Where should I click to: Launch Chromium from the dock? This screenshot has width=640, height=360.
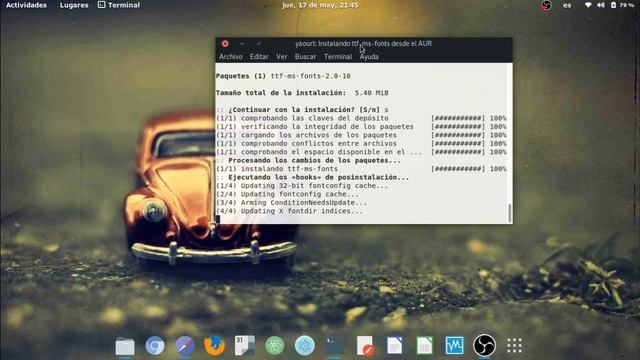[x=155, y=346]
